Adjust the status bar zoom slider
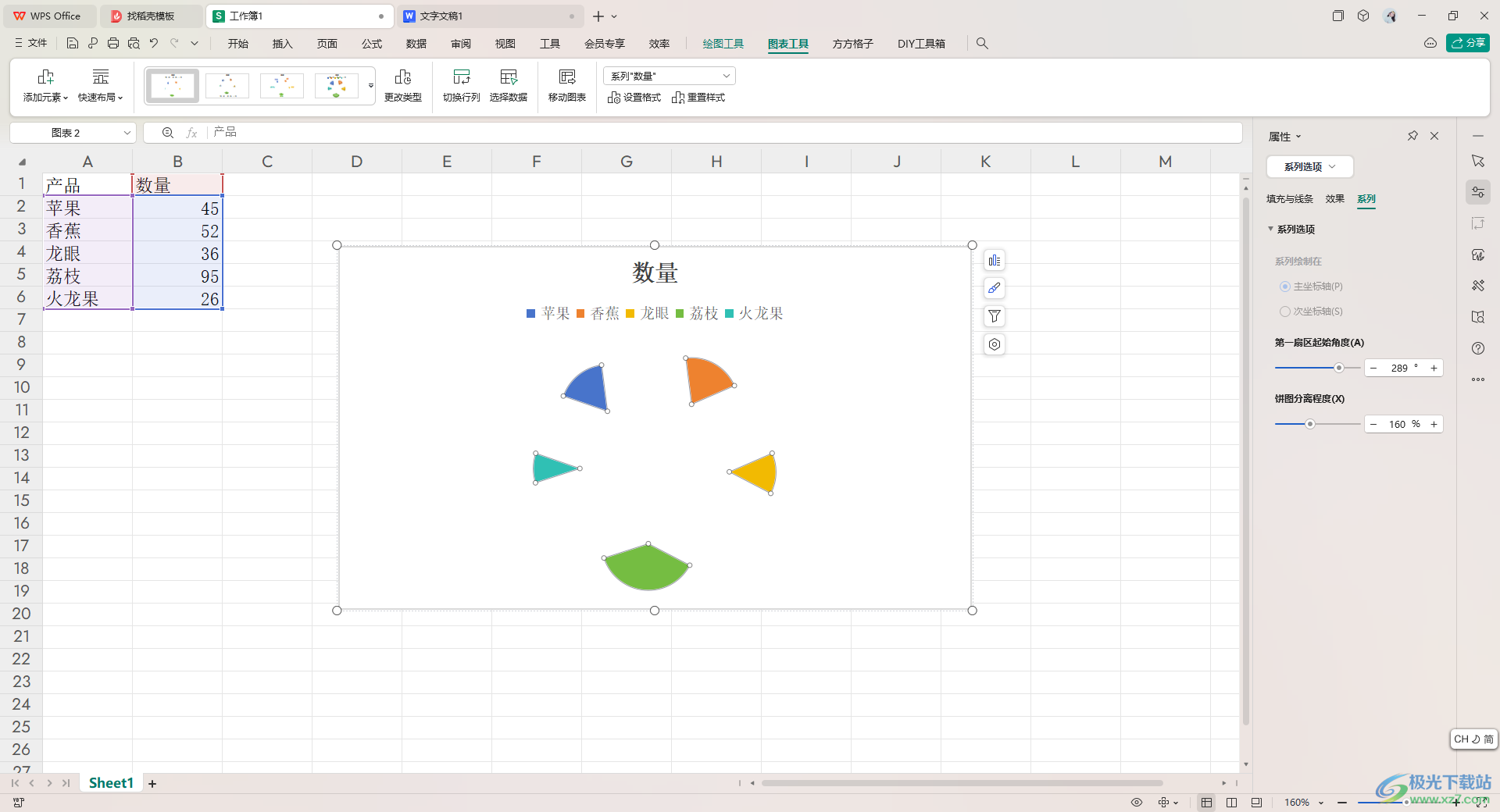Image resolution: width=1500 pixels, height=812 pixels. tap(1405, 803)
